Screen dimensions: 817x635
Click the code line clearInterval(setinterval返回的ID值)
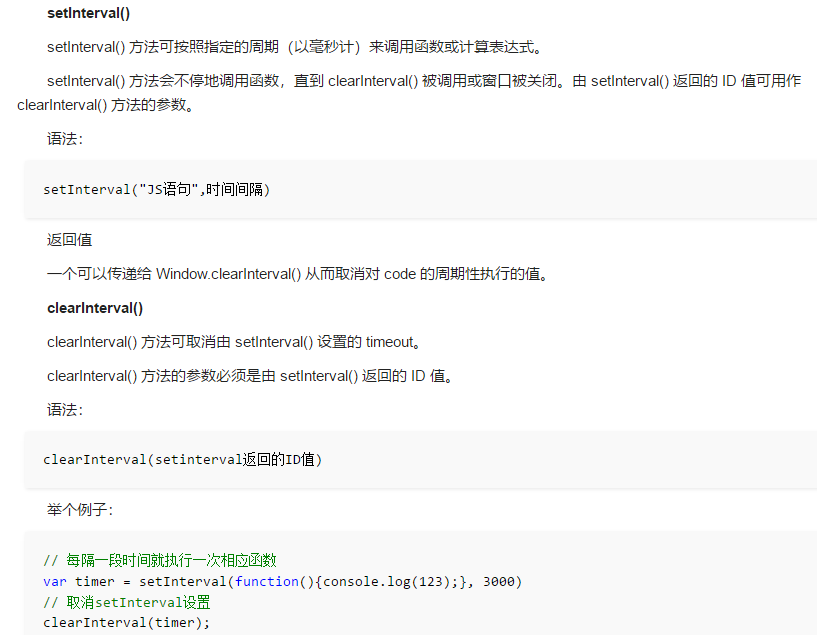(x=183, y=459)
